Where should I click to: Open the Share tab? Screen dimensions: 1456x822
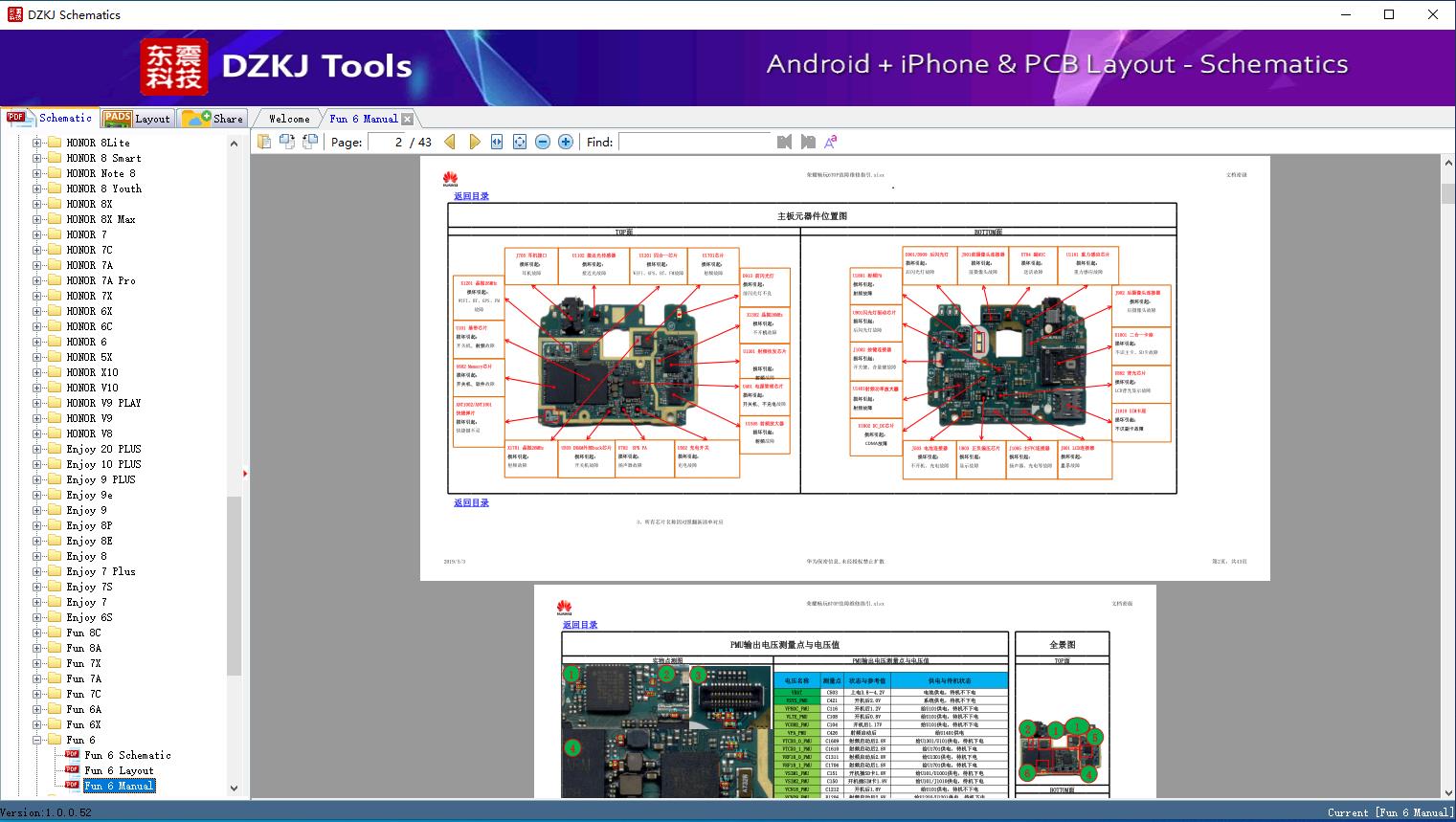coord(214,119)
